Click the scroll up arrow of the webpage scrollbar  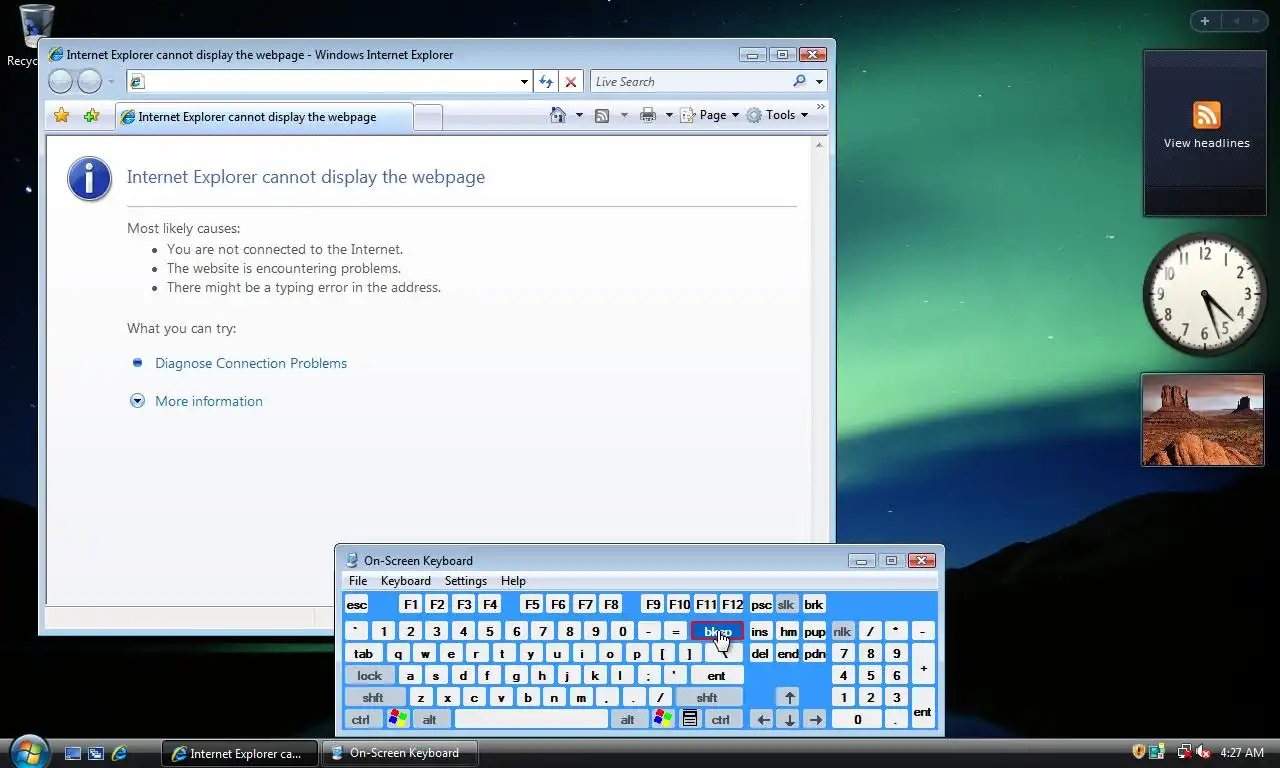pyautogui.click(x=819, y=146)
